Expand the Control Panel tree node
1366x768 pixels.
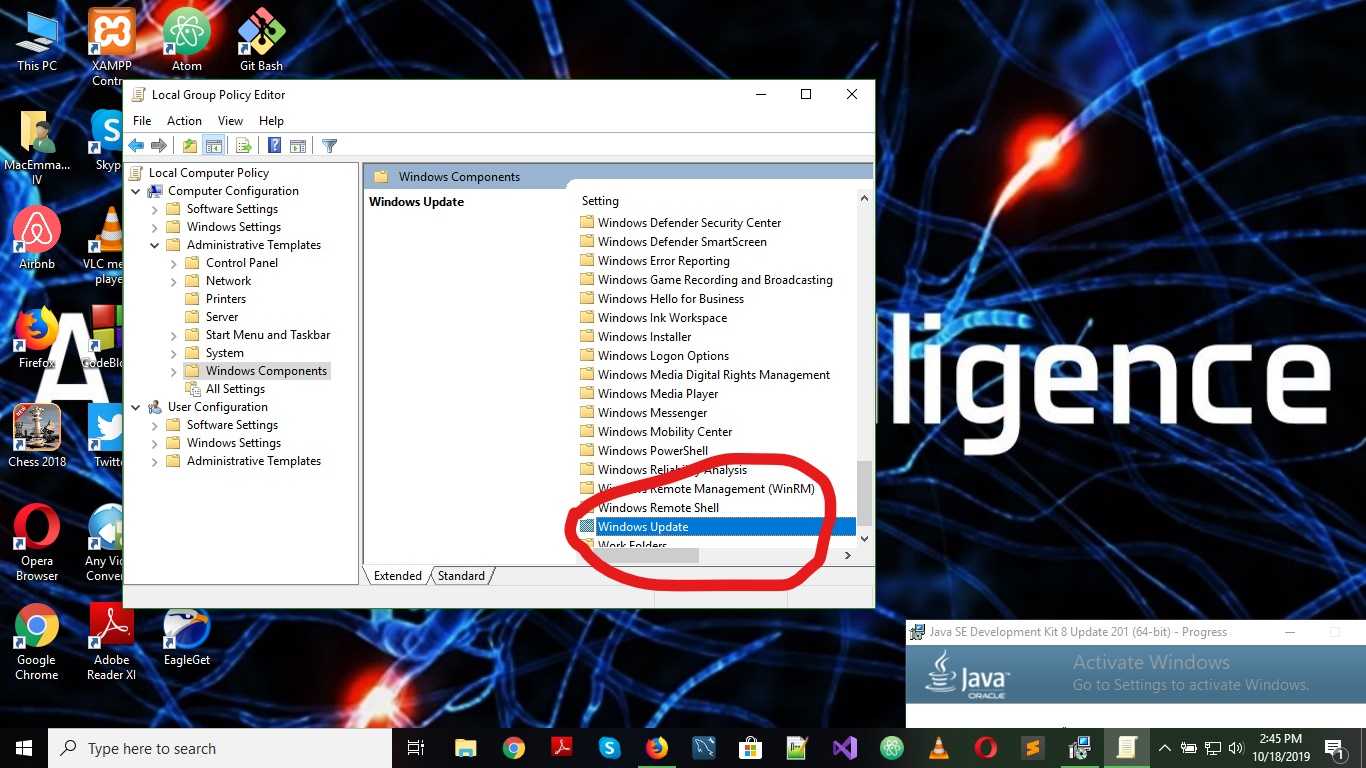(174, 263)
